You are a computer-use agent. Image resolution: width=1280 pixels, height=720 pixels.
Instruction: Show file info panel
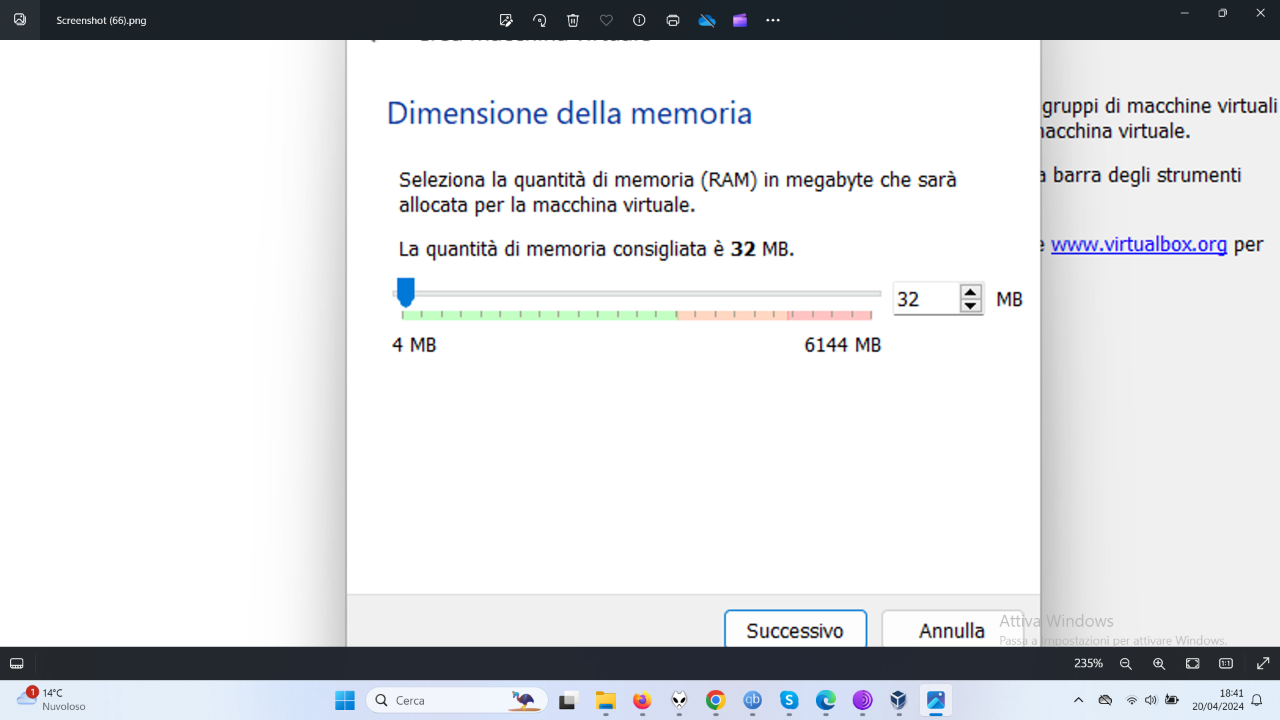click(x=639, y=20)
